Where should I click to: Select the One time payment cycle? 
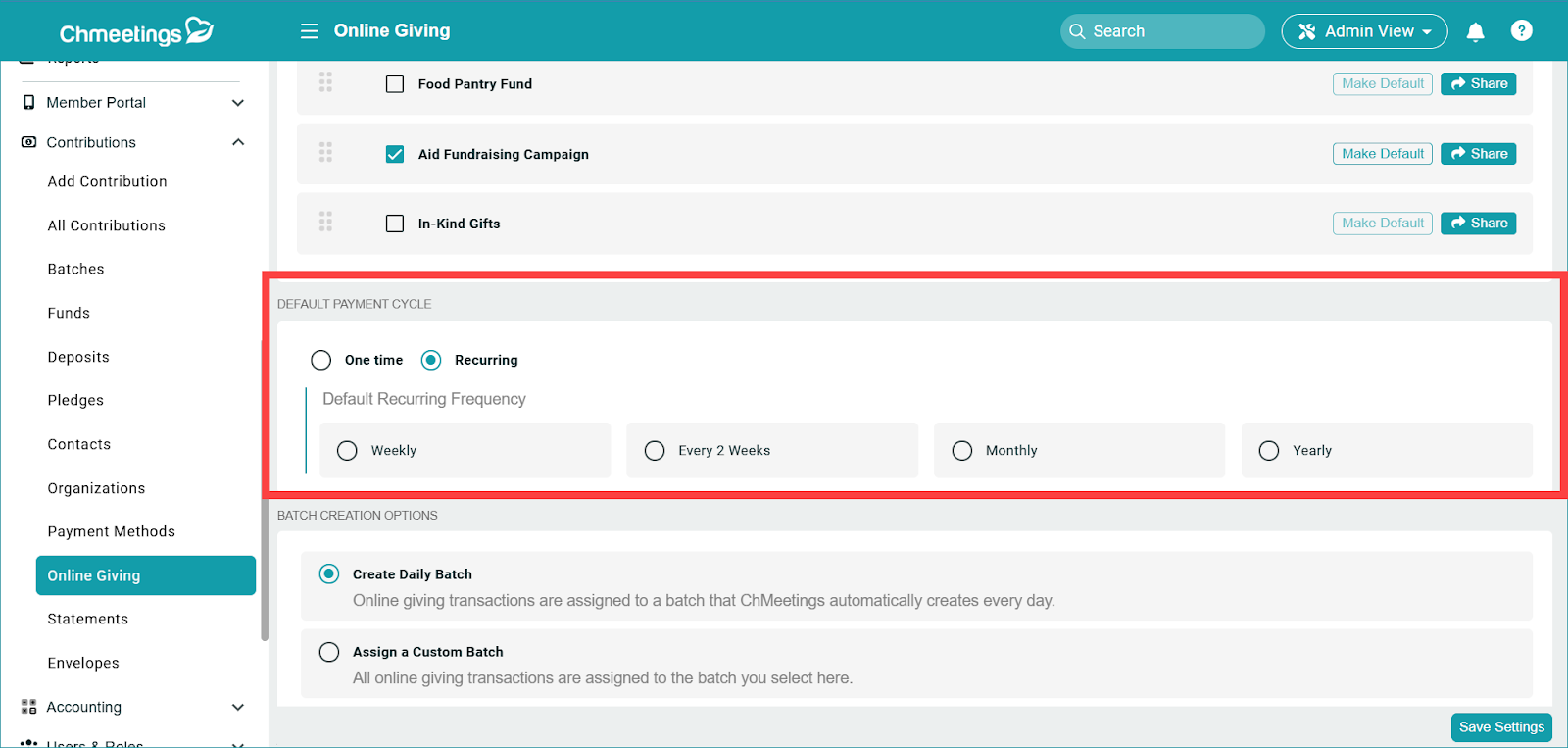coord(321,360)
